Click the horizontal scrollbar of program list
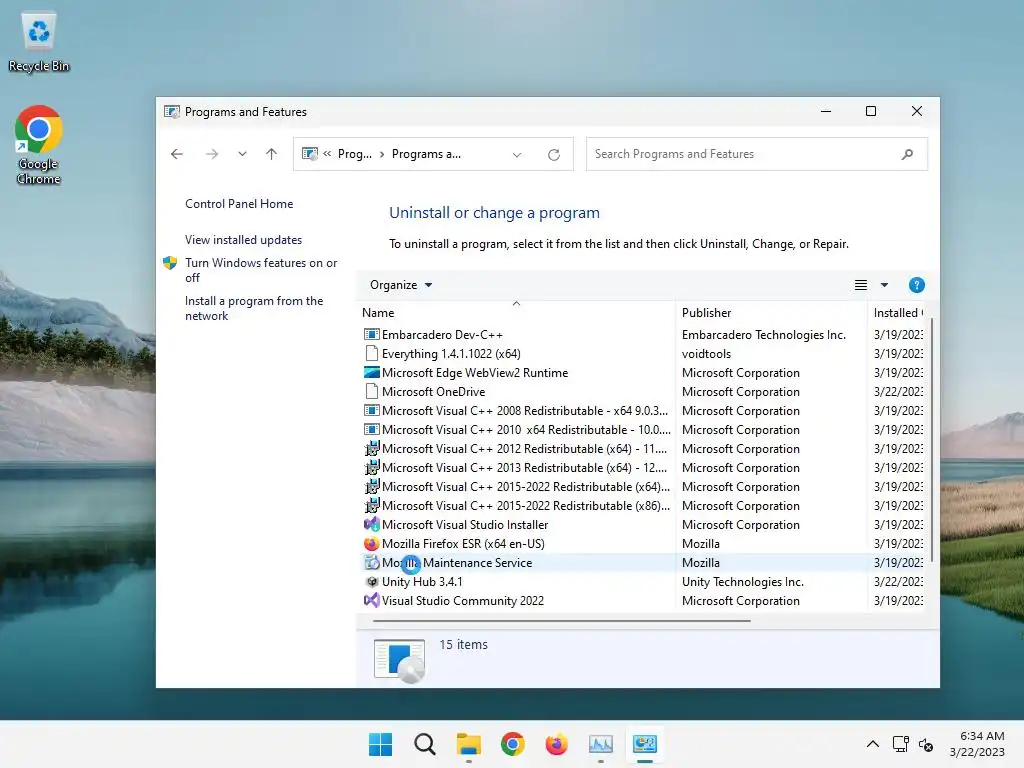Viewport: 1024px width, 768px height. pyautogui.click(x=562, y=620)
